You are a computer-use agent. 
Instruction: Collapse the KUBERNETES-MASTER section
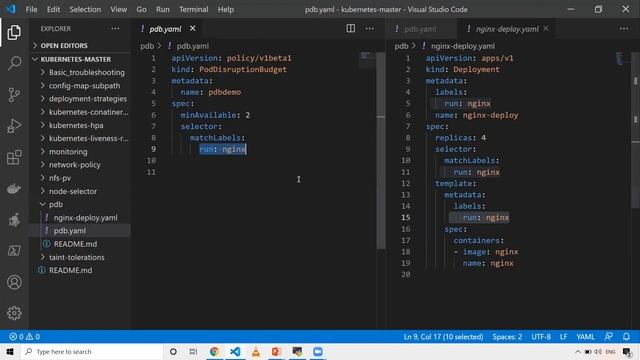pos(81,59)
